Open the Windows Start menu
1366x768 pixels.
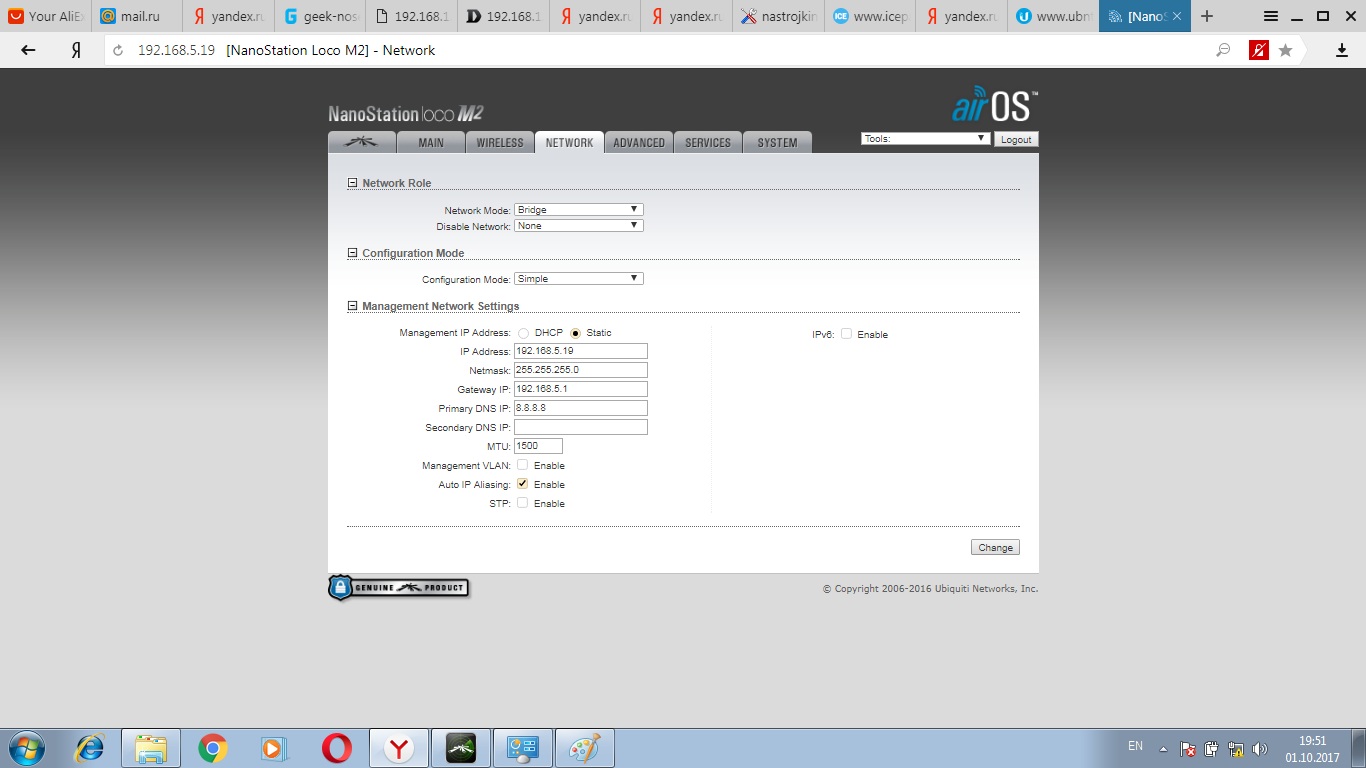click(x=26, y=748)
